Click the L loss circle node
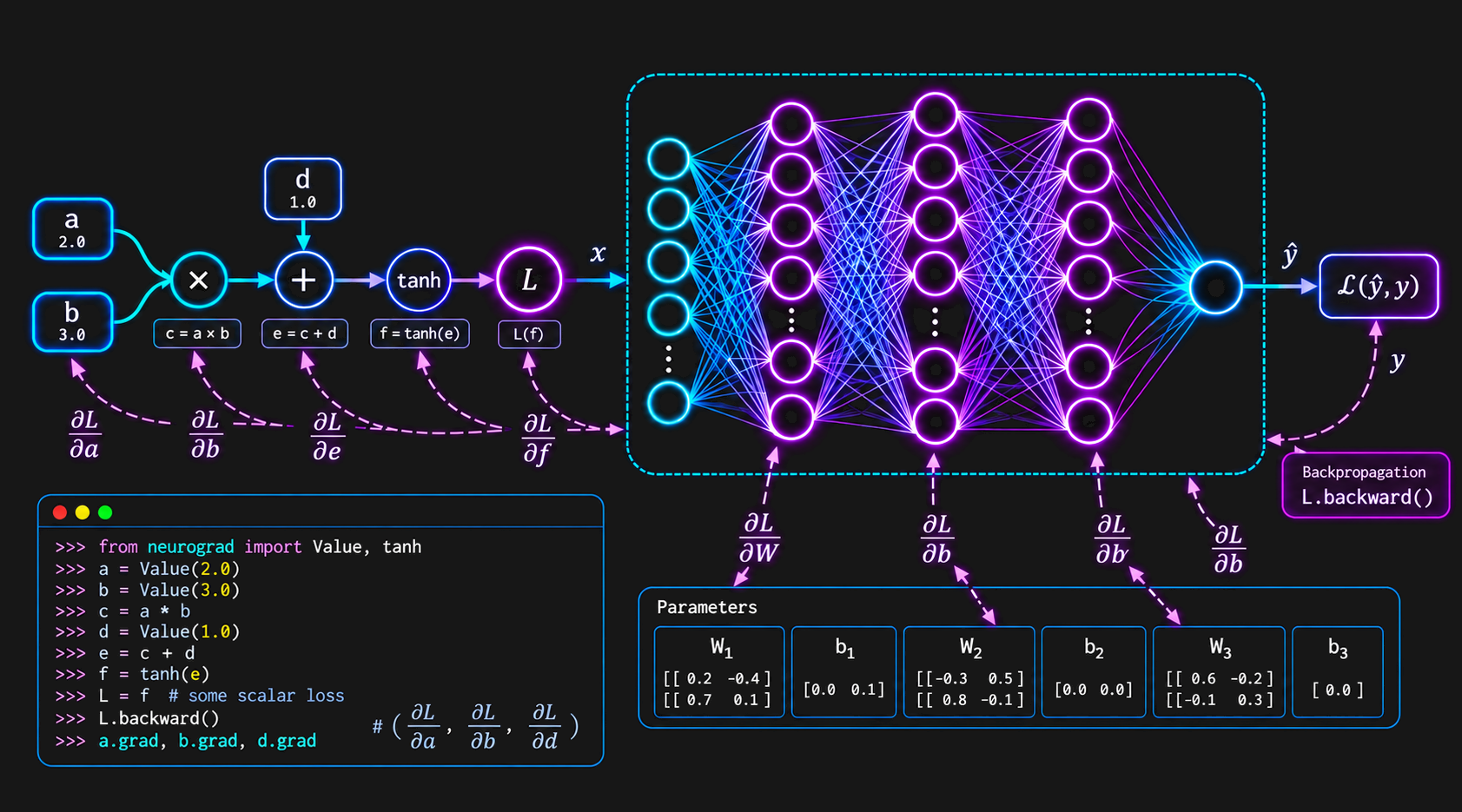The image size is (1462, 812). (529, 280)
